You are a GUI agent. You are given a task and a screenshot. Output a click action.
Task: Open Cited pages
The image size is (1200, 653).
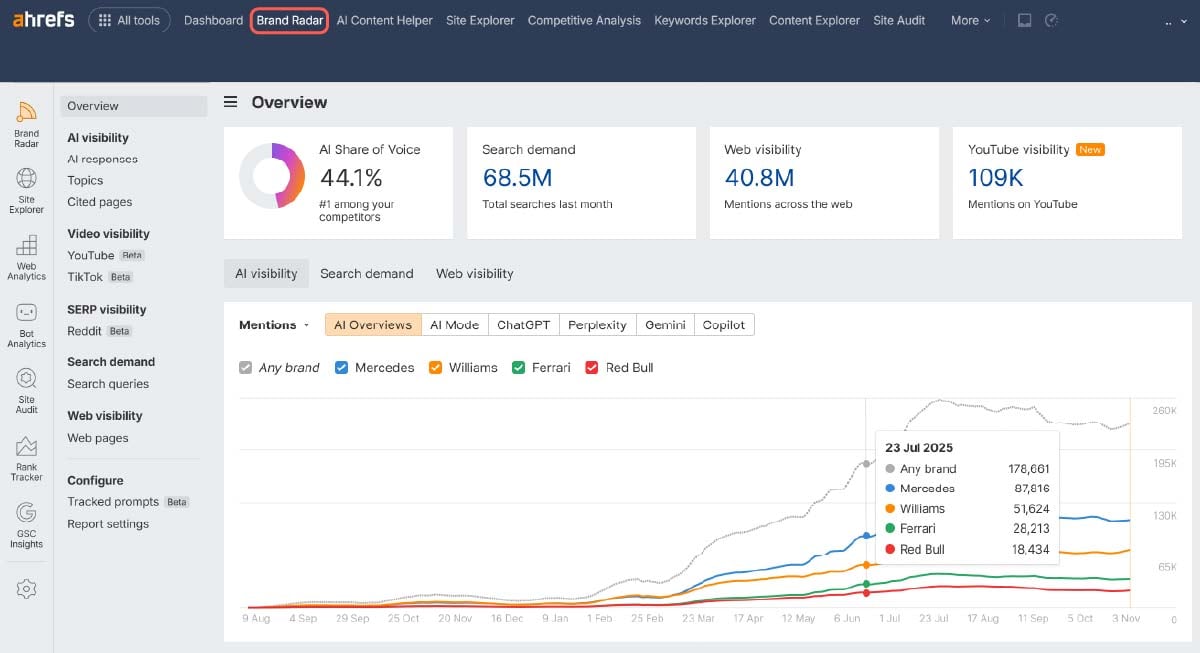100,202
